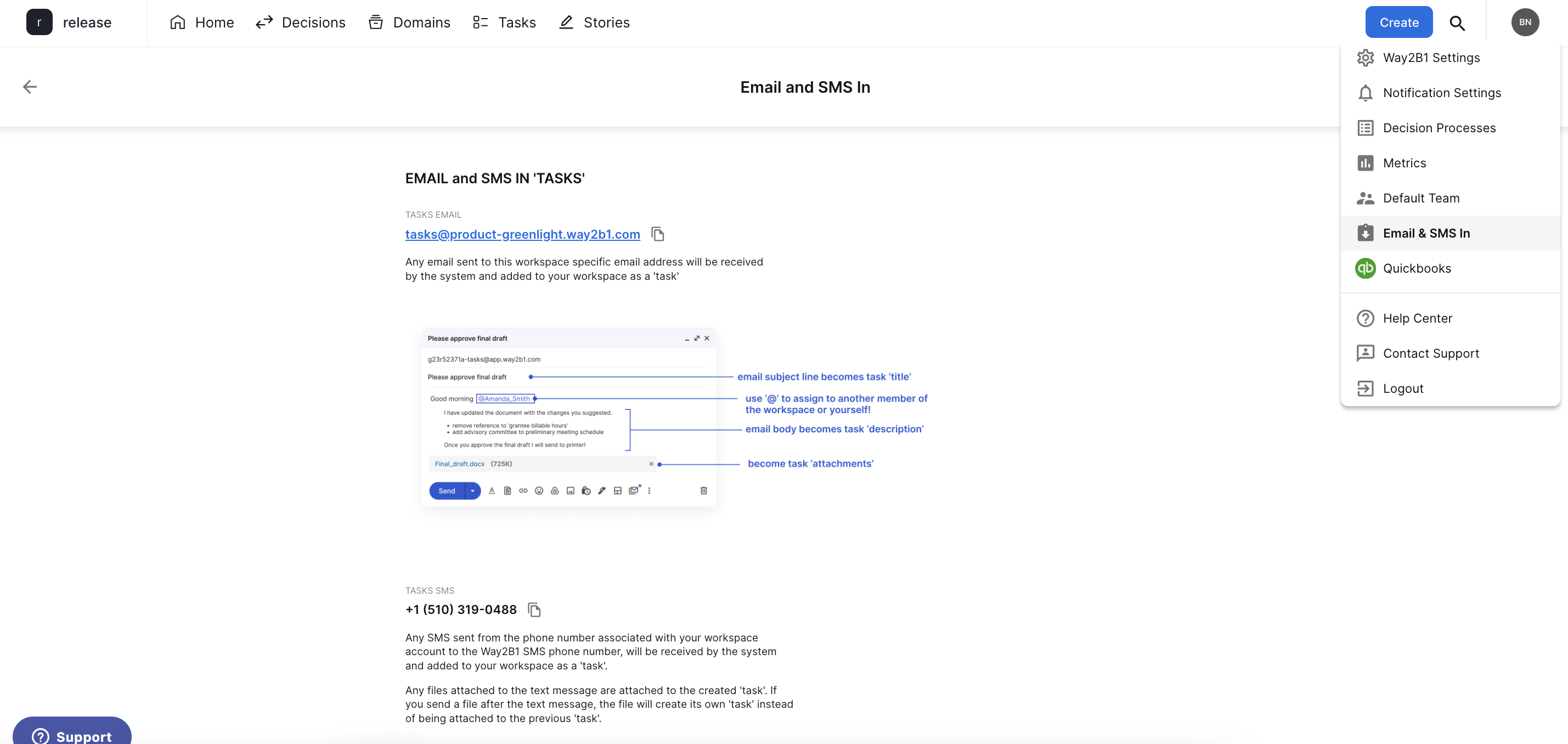Click the blue Create button
This screenshot has height=744, width=1568.
pos(1398,22)
